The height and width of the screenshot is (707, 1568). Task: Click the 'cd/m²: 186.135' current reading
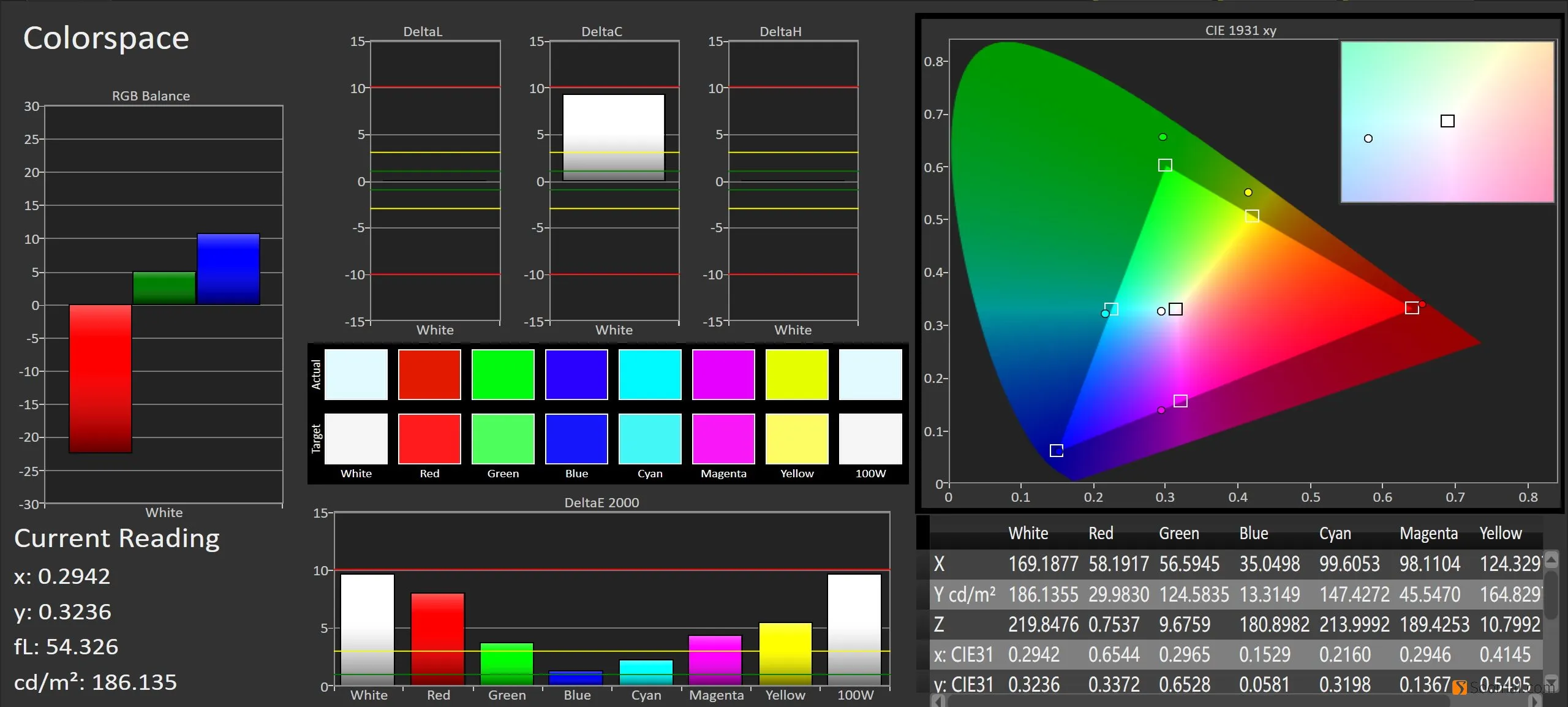pos(96,682)
